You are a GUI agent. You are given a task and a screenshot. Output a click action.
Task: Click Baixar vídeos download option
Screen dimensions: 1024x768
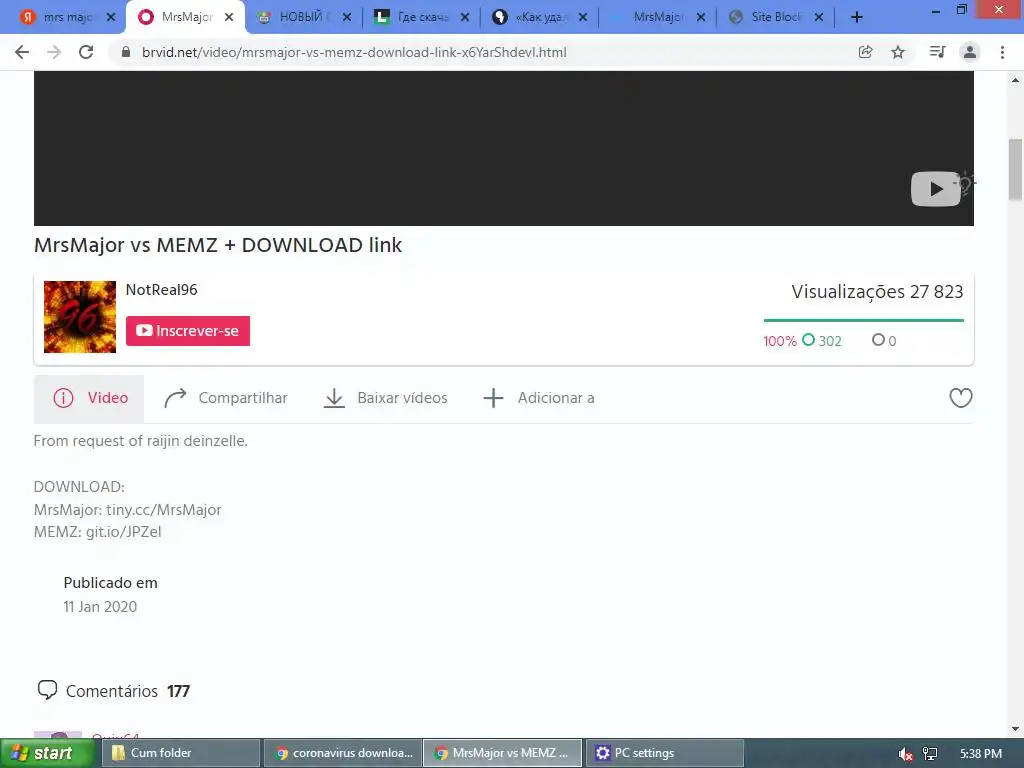tap(385, 398)
